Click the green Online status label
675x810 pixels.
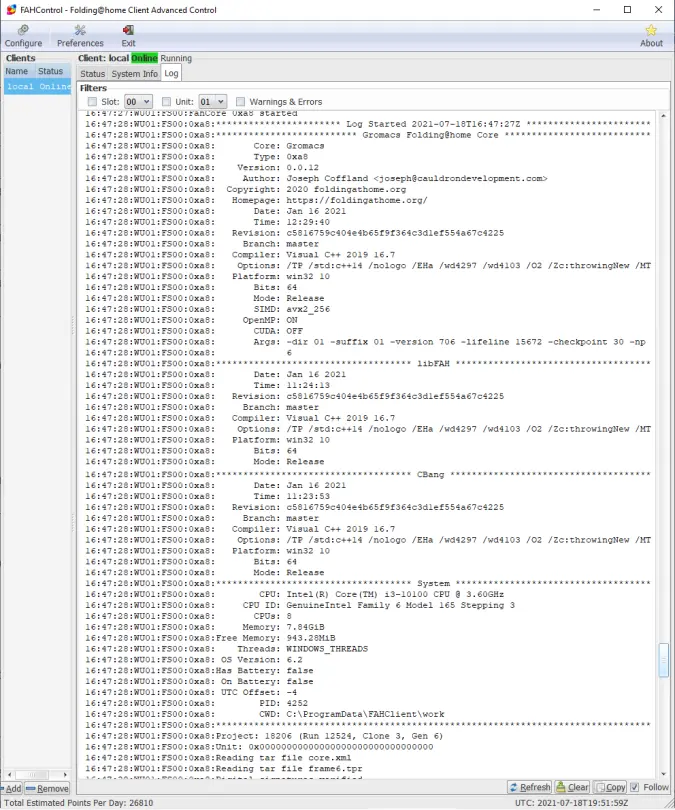tap(144, 58)
